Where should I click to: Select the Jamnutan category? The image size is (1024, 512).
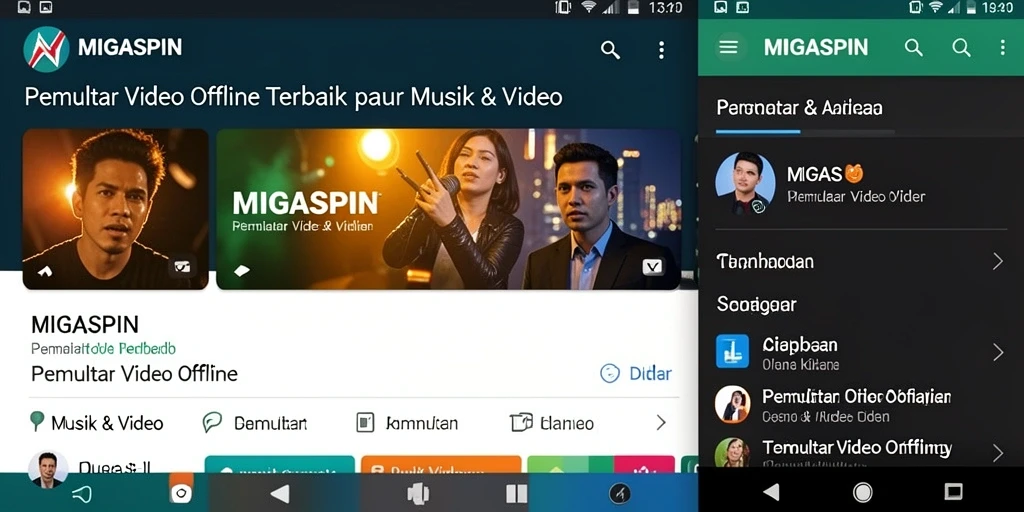point(407,423)
